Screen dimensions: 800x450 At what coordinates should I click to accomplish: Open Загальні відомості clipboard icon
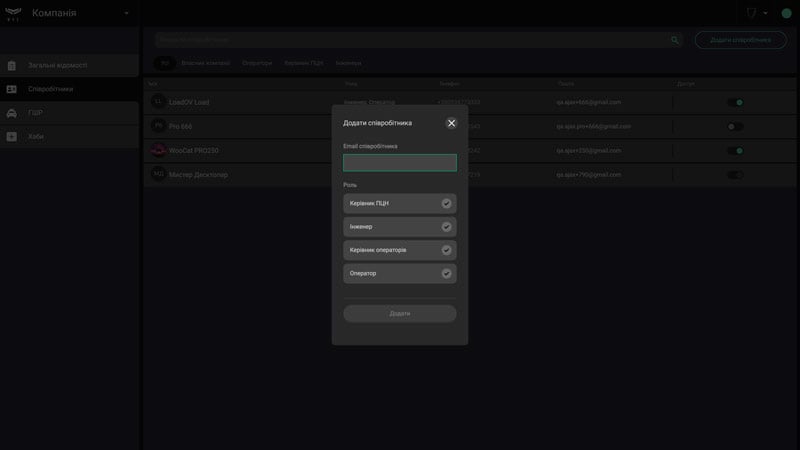[x=12, y=65]
